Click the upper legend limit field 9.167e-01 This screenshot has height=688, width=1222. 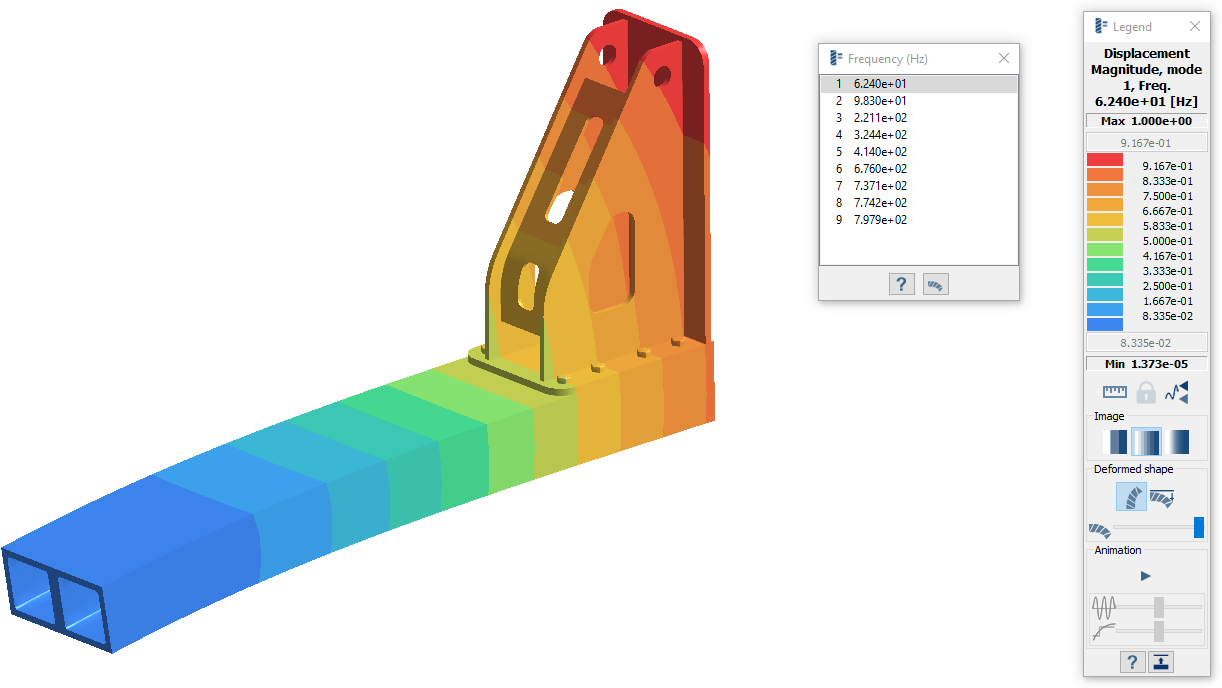pos(1146,143)
